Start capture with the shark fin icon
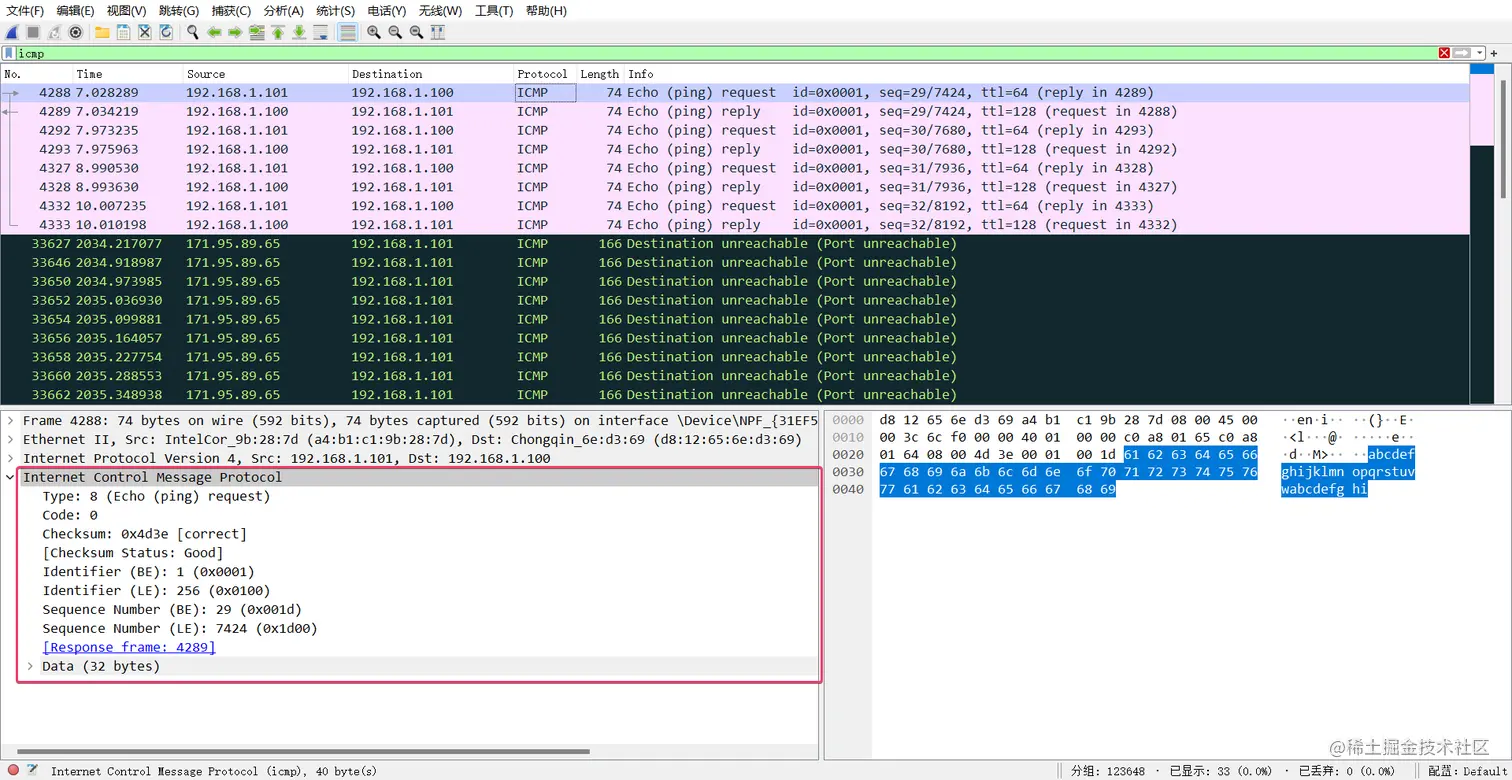Viewport: 1512px width, 780px height. [13, 32]
